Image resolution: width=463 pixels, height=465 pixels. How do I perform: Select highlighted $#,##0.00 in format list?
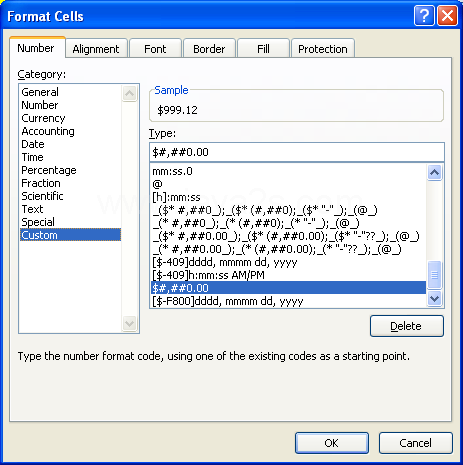click(x=288, y=288)
